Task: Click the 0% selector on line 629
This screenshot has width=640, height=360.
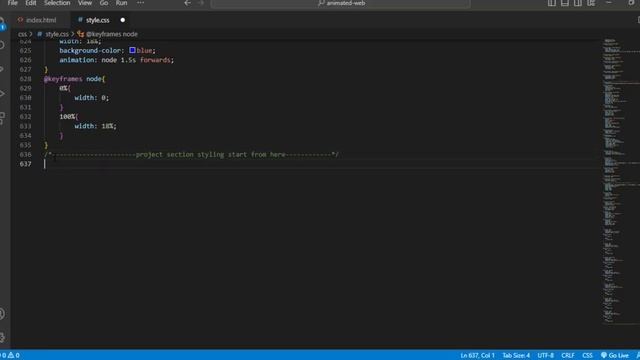Action: 63,88
